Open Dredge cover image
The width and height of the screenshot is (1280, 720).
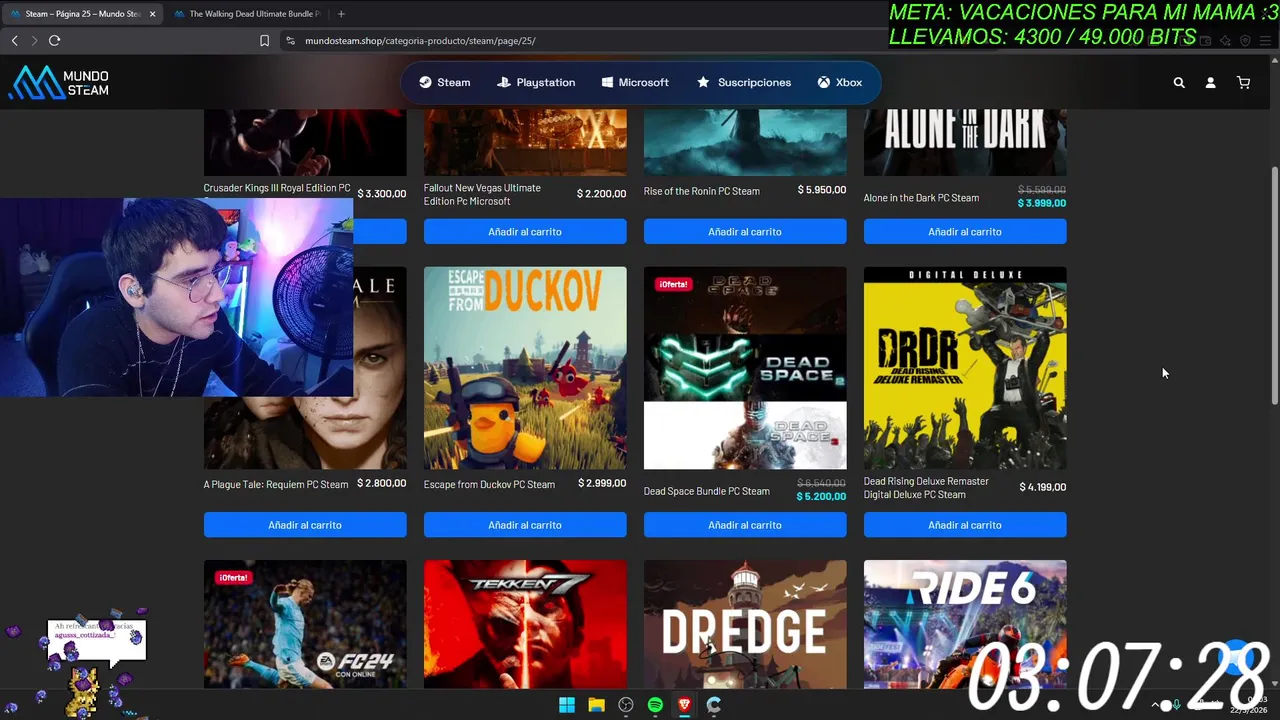pos(745,624)
